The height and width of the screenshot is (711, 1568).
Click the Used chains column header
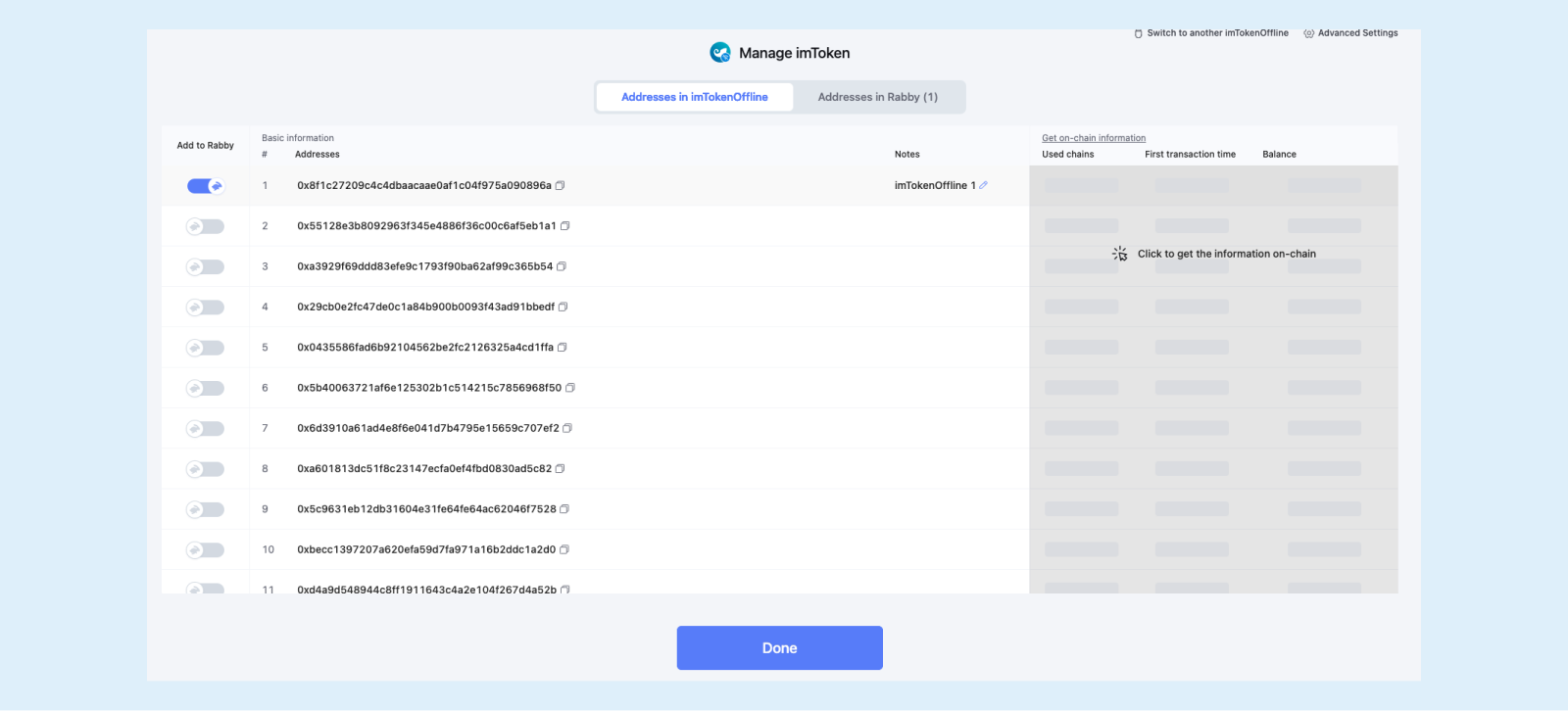coord(1068,155)
